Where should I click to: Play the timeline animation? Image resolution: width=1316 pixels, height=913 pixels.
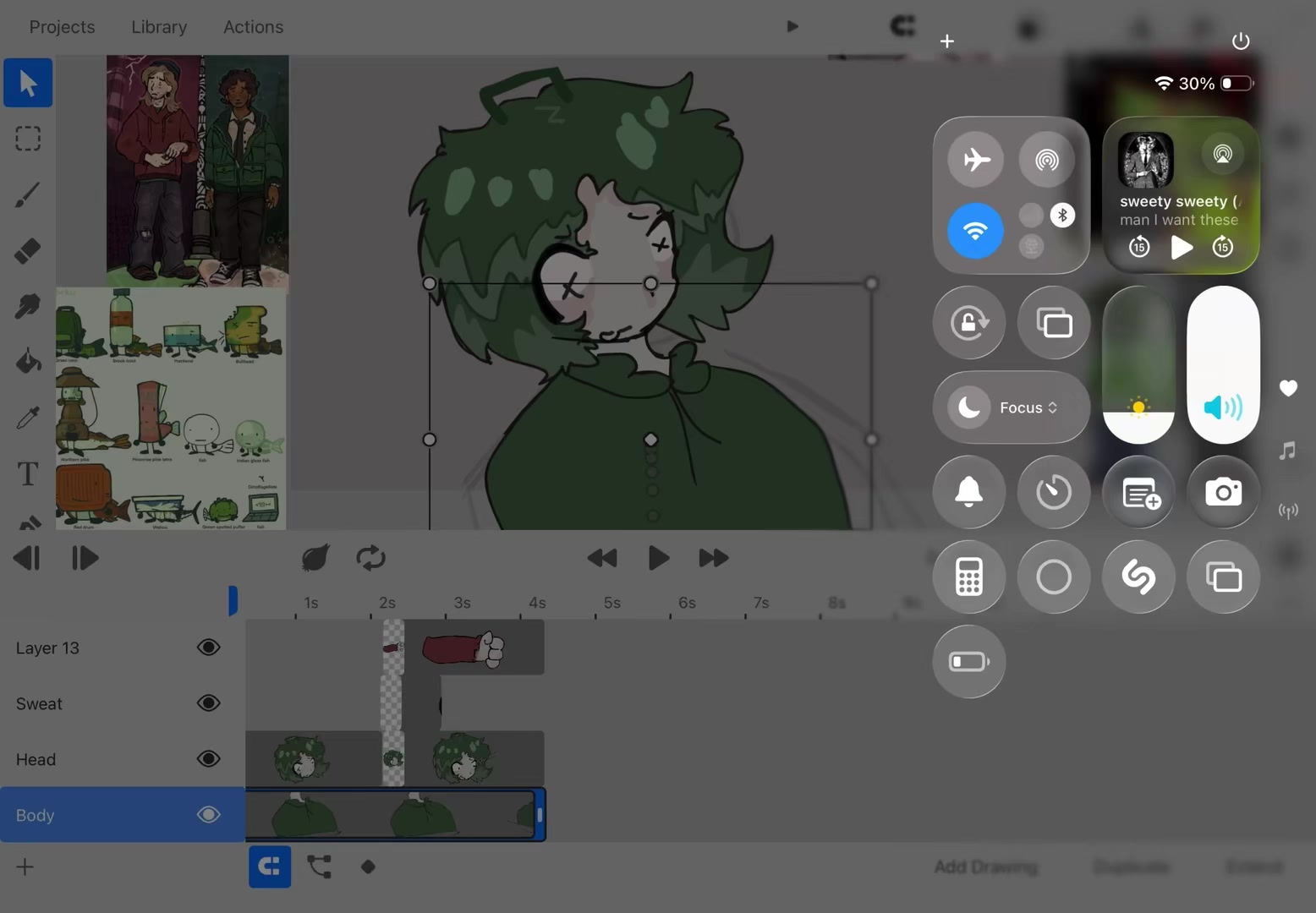pos(658,558)
